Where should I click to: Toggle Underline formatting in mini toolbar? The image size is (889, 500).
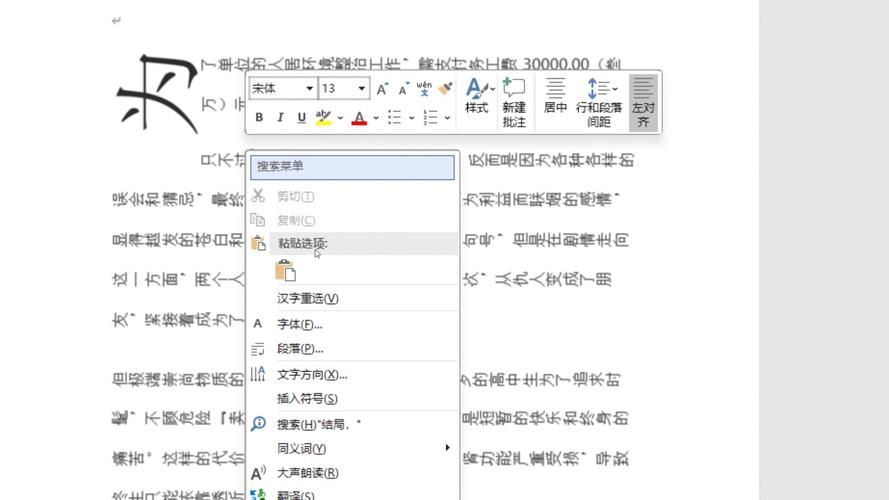coord(302,117)
